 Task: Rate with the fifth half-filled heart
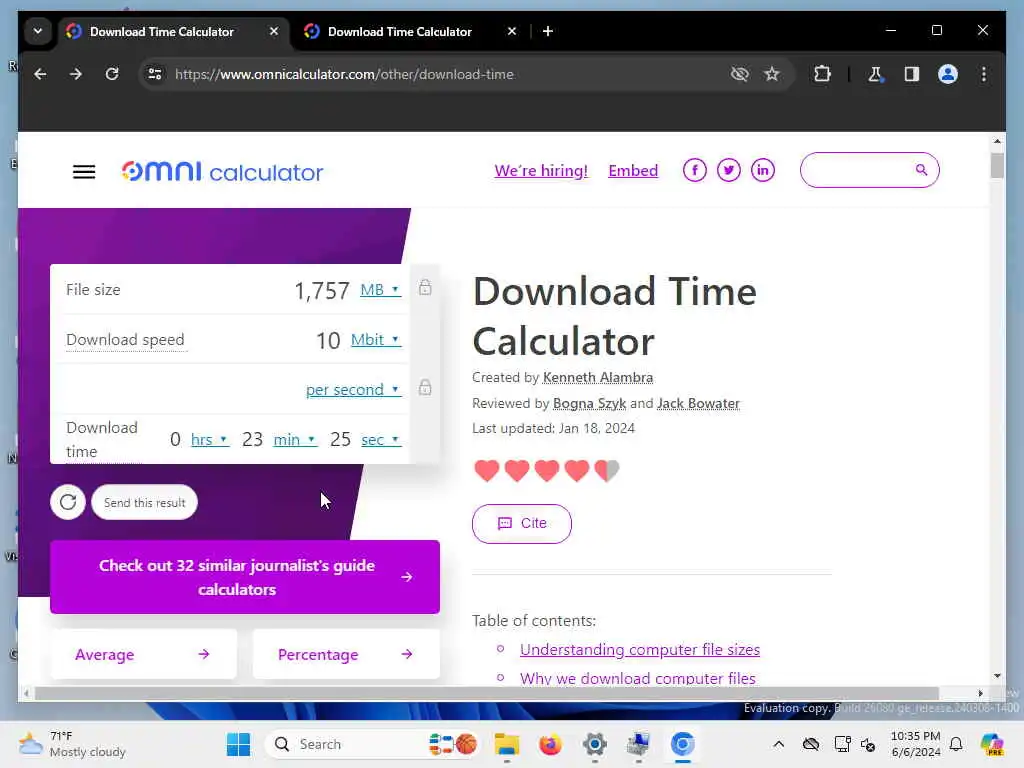click(607, 470)
